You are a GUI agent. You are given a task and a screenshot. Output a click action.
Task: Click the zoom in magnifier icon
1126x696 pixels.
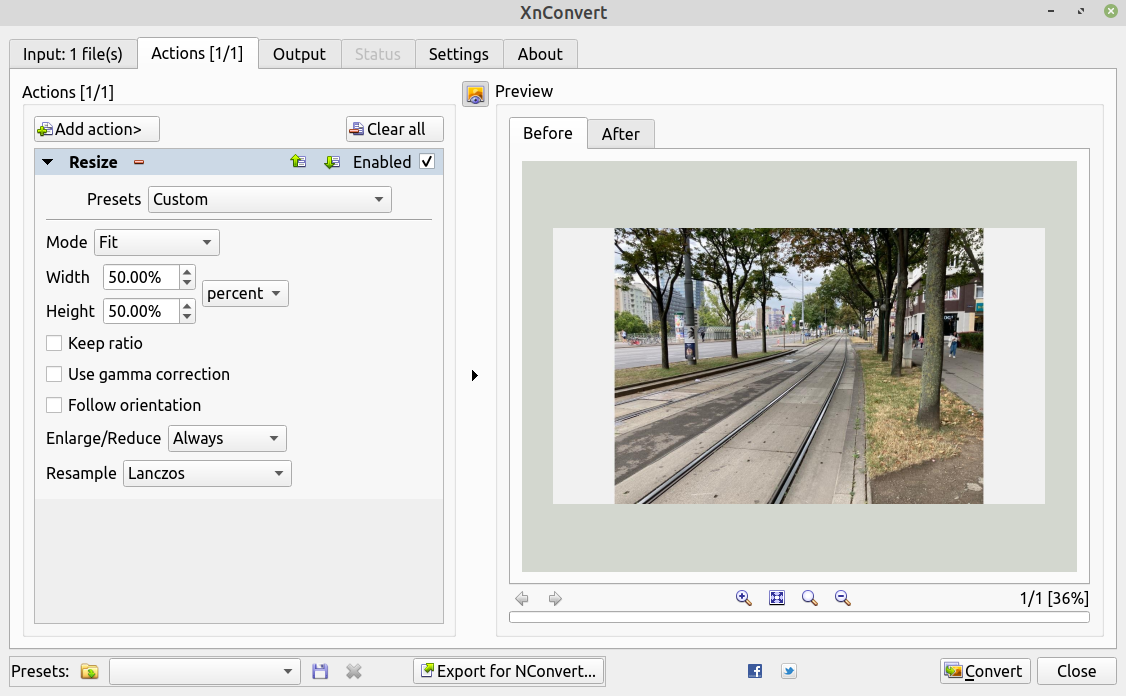pos(743,598)
